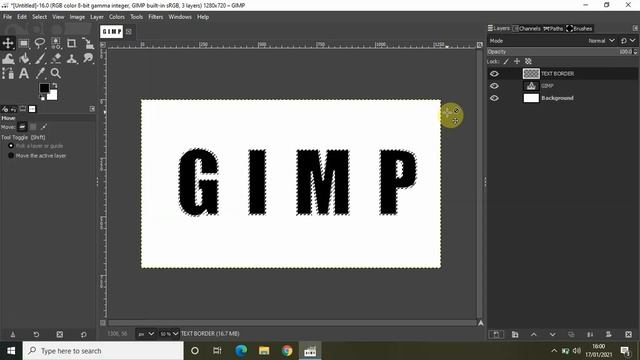This screenshot has width=640, height=360.
Task: Switch to the Paths tab
Action: tap(553, 29)
